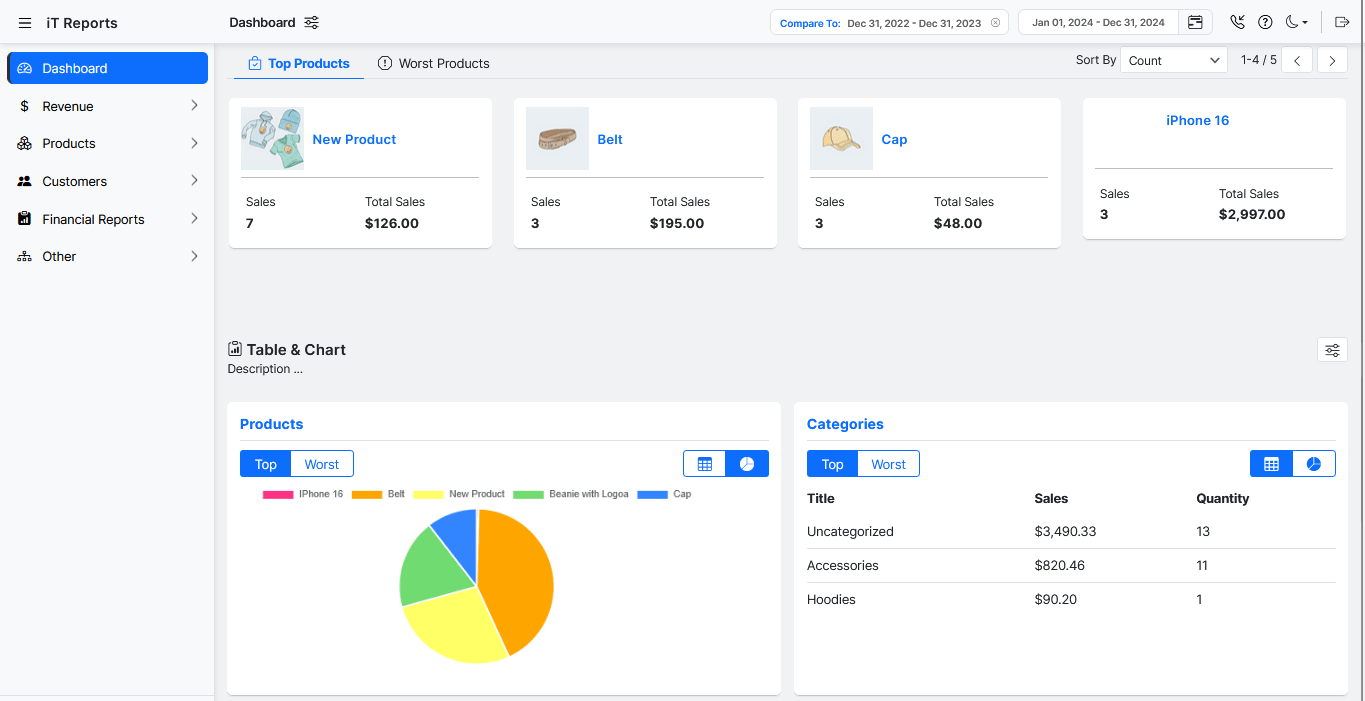Image resolution: width=1365 pixels, height=701 pixels.
Task: Open the Sort By Count dropdown
Action: click(x=1173, y=60)
